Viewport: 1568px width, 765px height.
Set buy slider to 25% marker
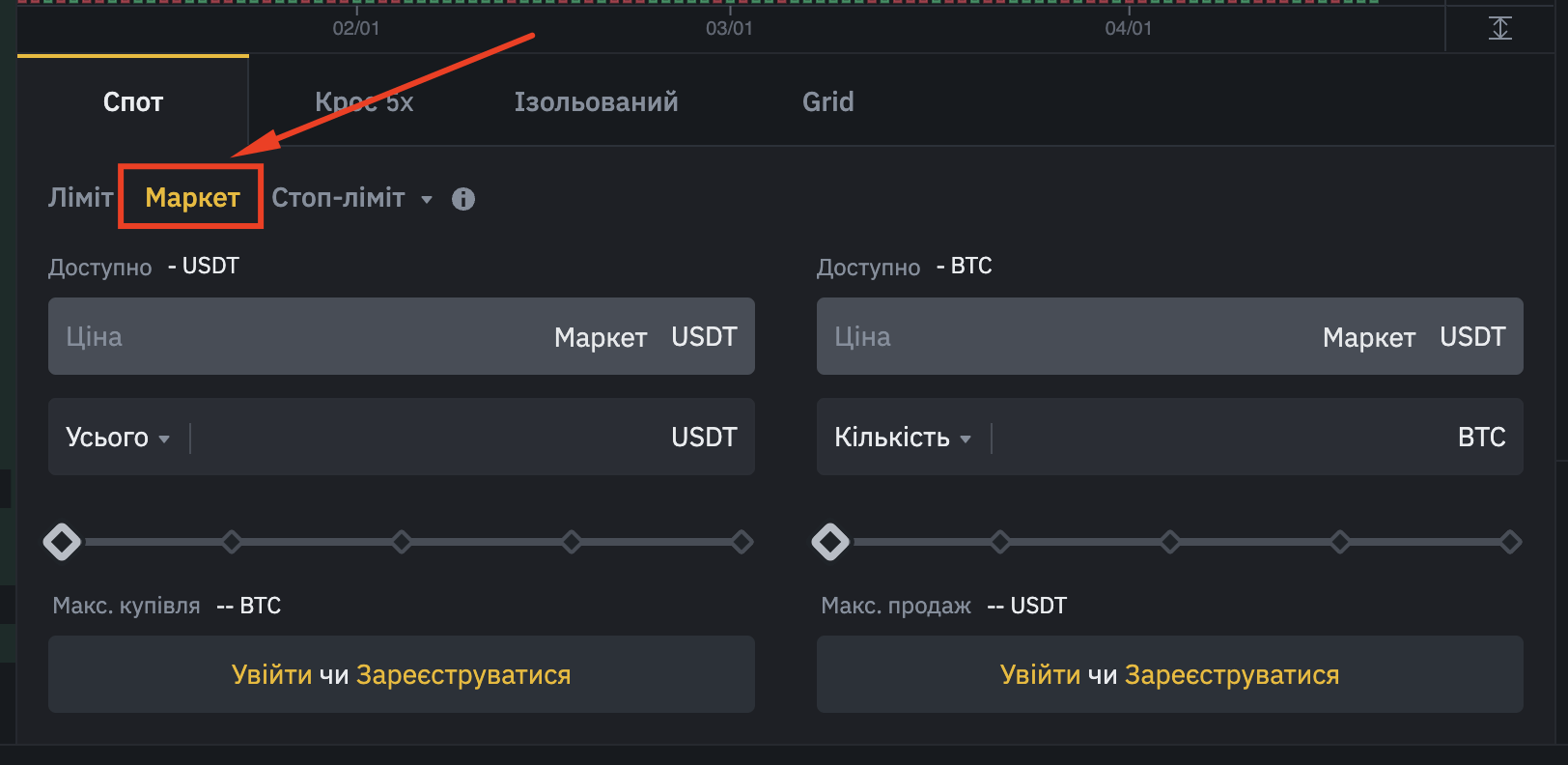pyautogui.click(x=232, y=542)
